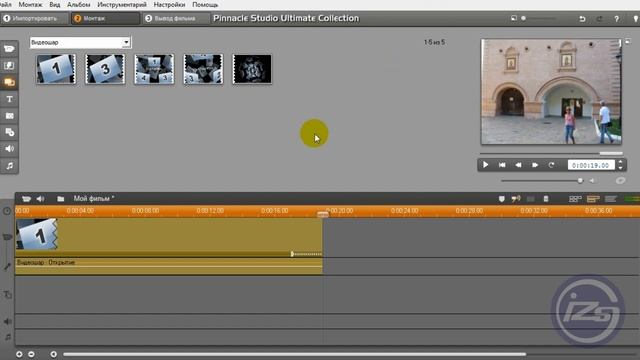Open the Вид menu
This screenshot has height=360, width=640.
[x=55, y=5]
